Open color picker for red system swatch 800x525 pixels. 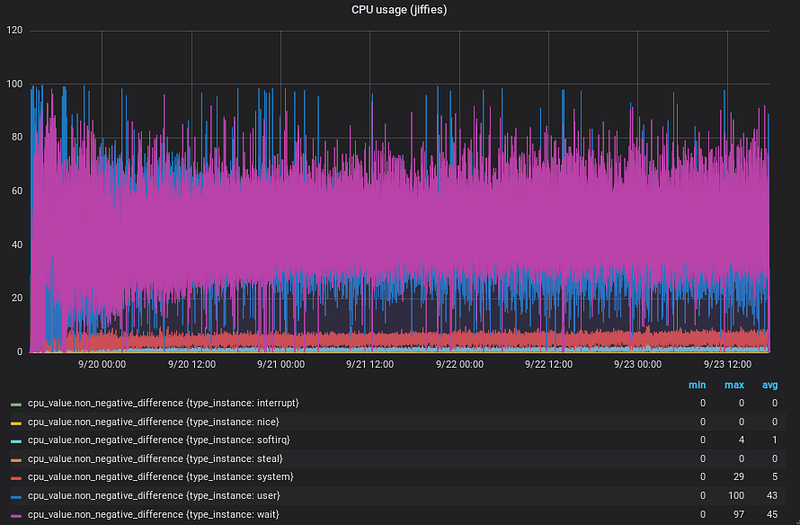(16, 478)
